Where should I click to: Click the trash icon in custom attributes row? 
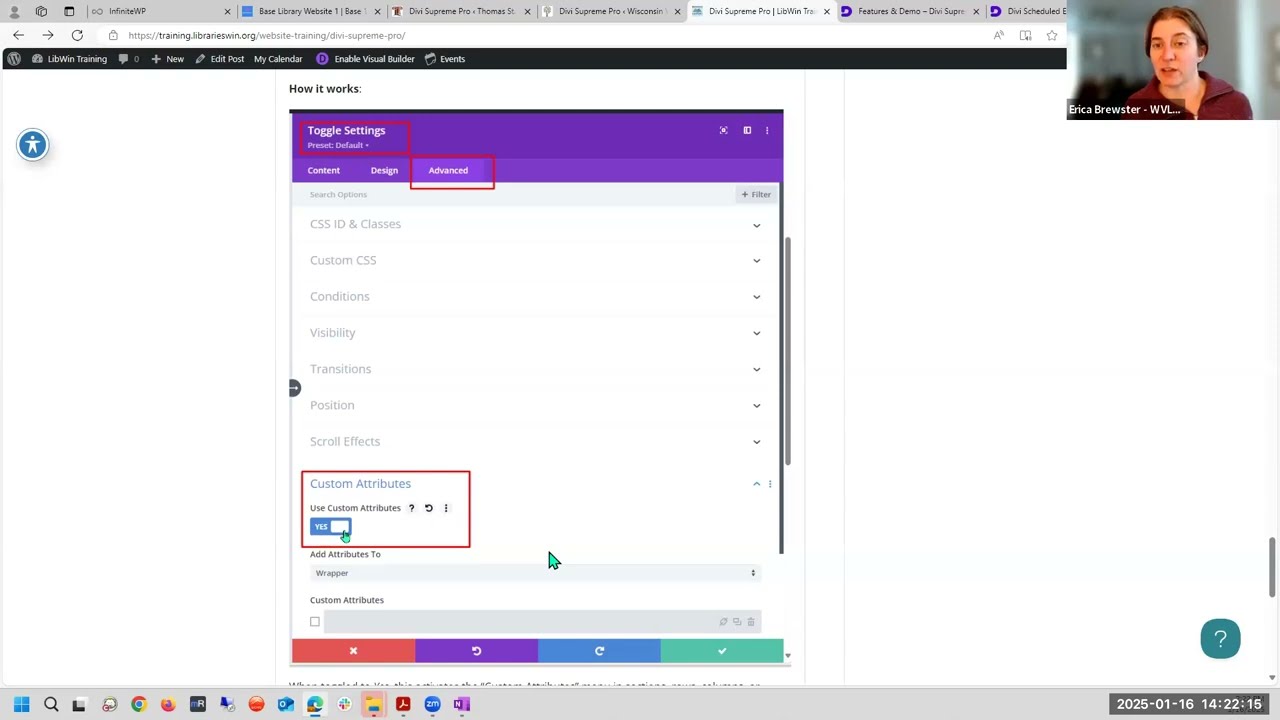tap(751, 622)
